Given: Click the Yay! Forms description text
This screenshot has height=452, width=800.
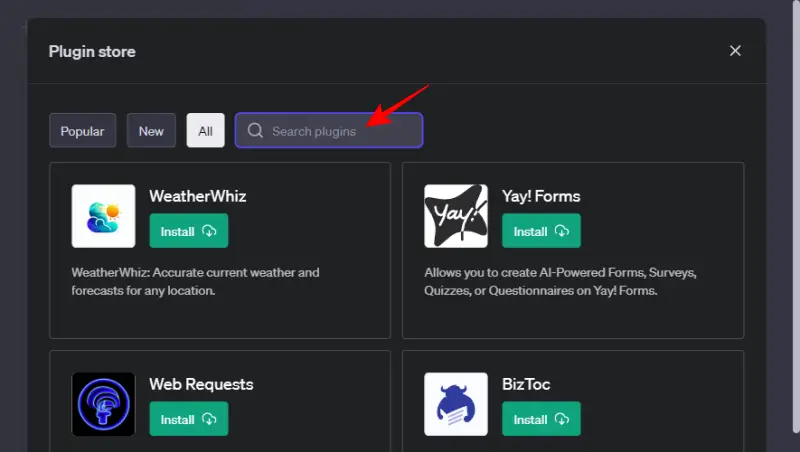Looking at the screenshot, I should point(560,282).
